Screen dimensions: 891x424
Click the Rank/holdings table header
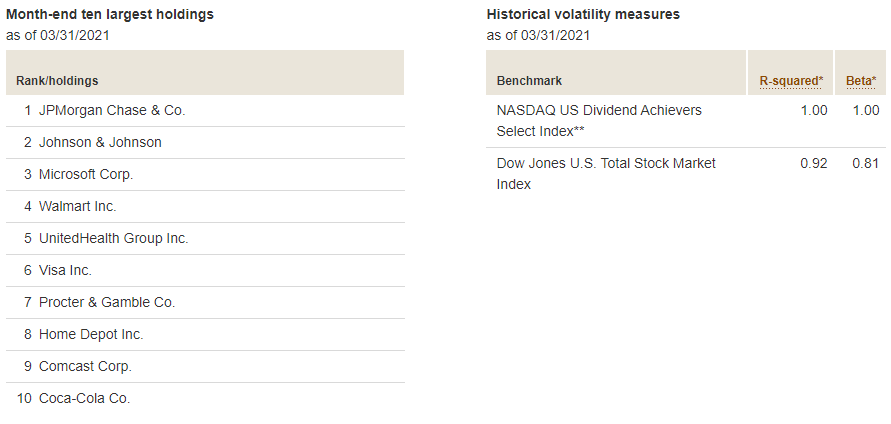click(x=57, y=81)
